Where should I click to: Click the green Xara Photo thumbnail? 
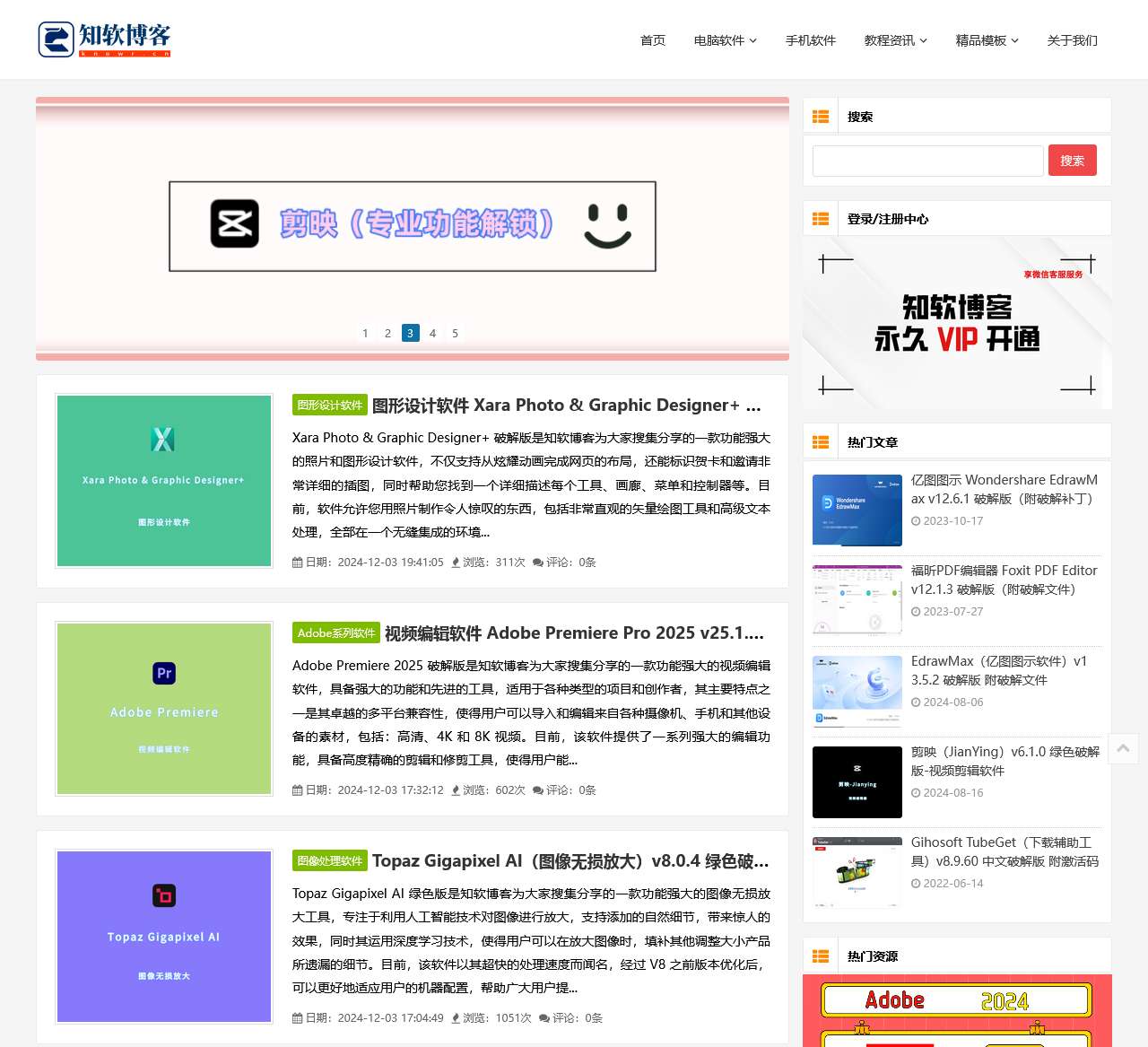164,481
